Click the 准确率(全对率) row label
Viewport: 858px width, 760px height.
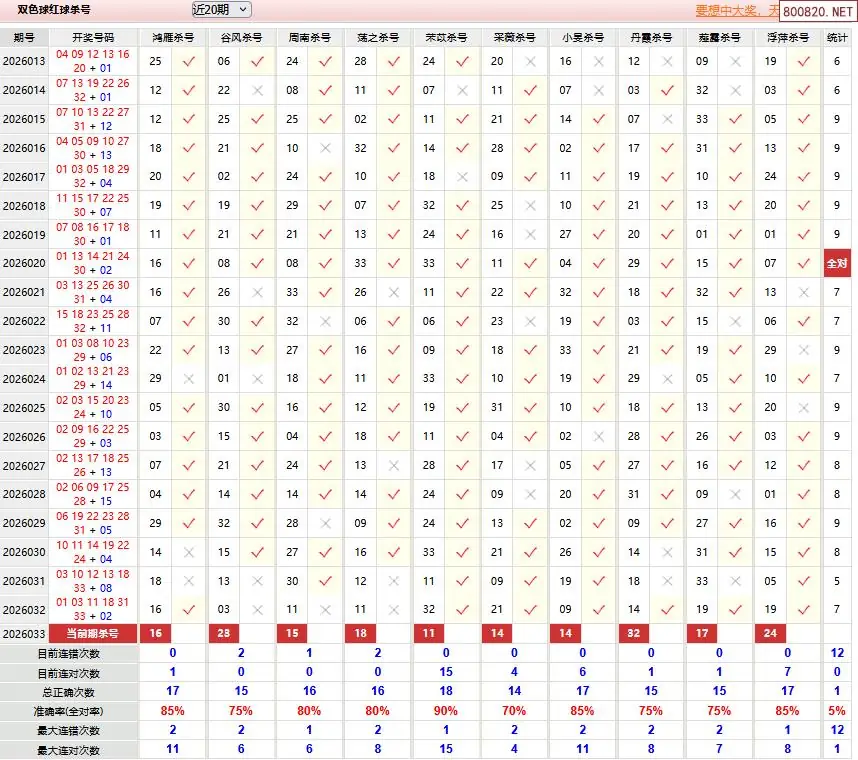69,711
